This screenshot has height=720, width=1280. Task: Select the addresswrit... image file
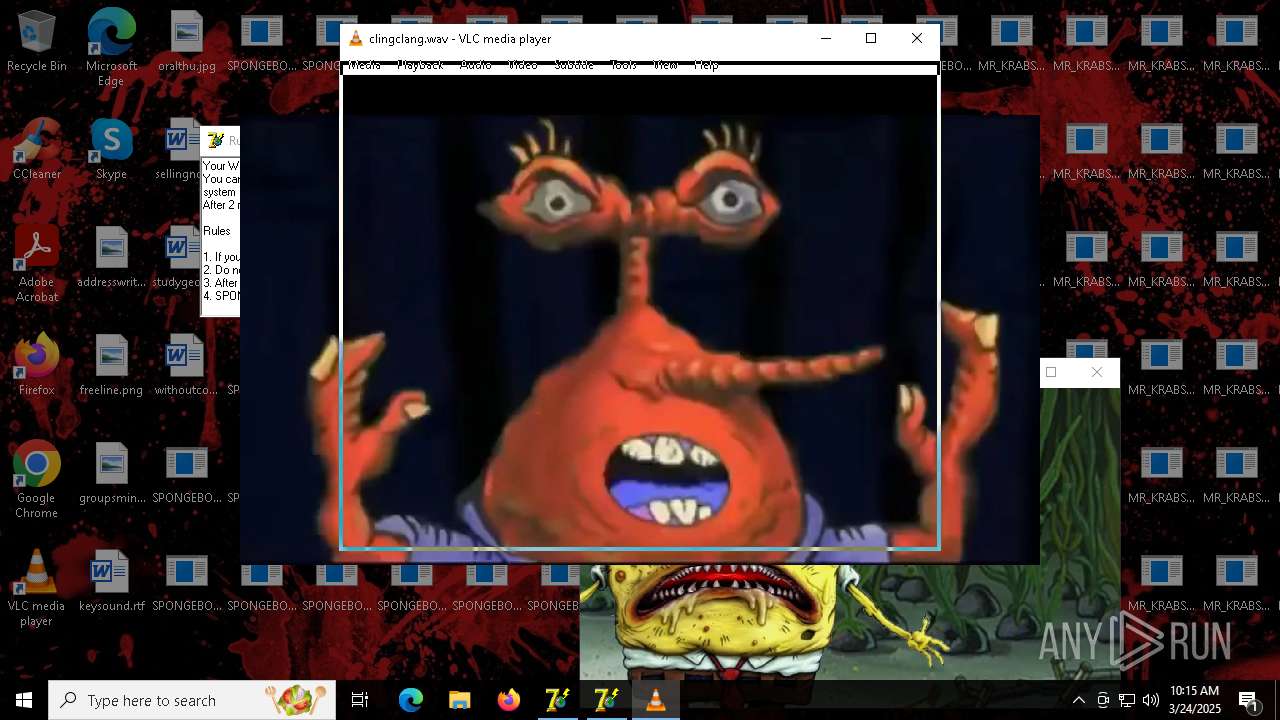111,258
